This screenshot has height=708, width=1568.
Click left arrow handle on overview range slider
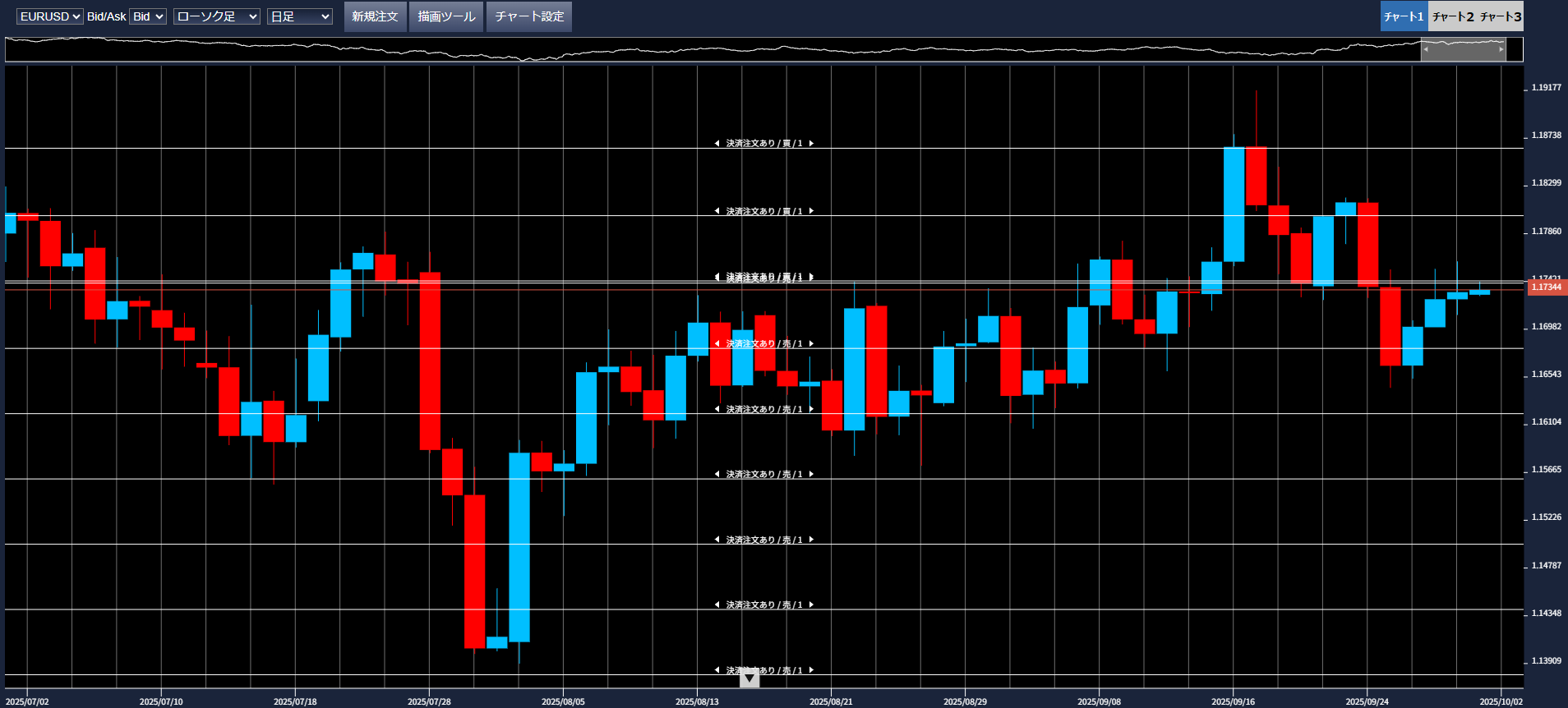click(1426, 49)
